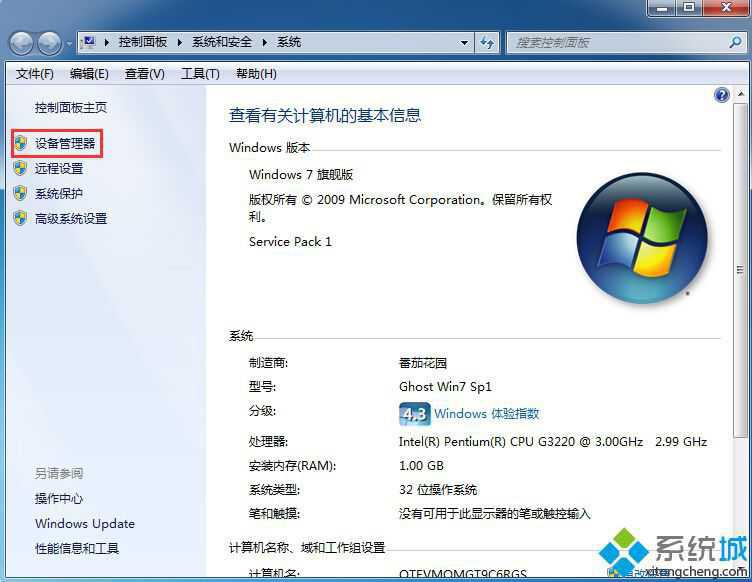The image size is (752, 582).
Task: Open the 文件(F) menu
Action: point(35,74)
